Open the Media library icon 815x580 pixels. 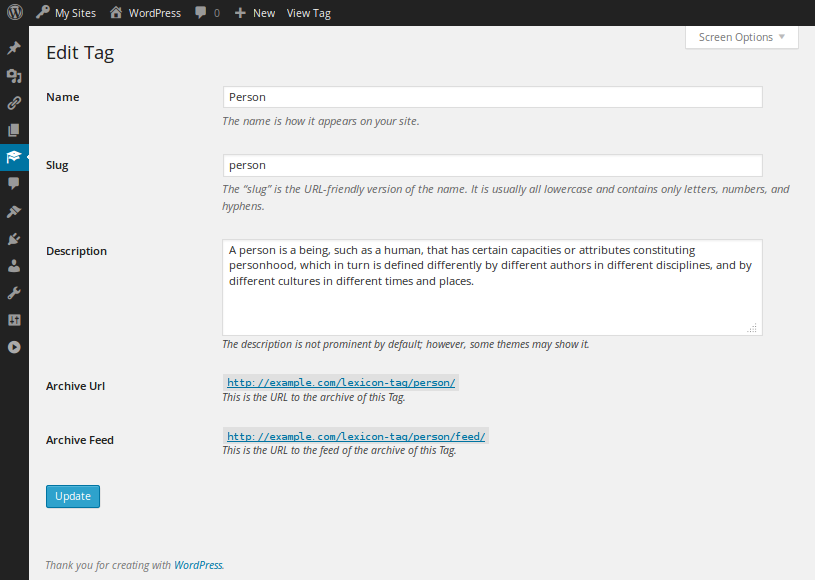[x=14, y=75]
